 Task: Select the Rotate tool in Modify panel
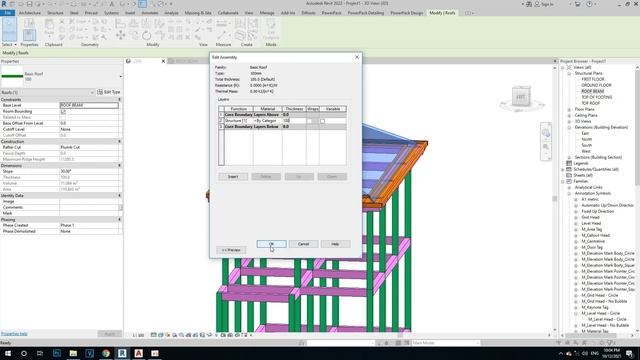(147, 36)
